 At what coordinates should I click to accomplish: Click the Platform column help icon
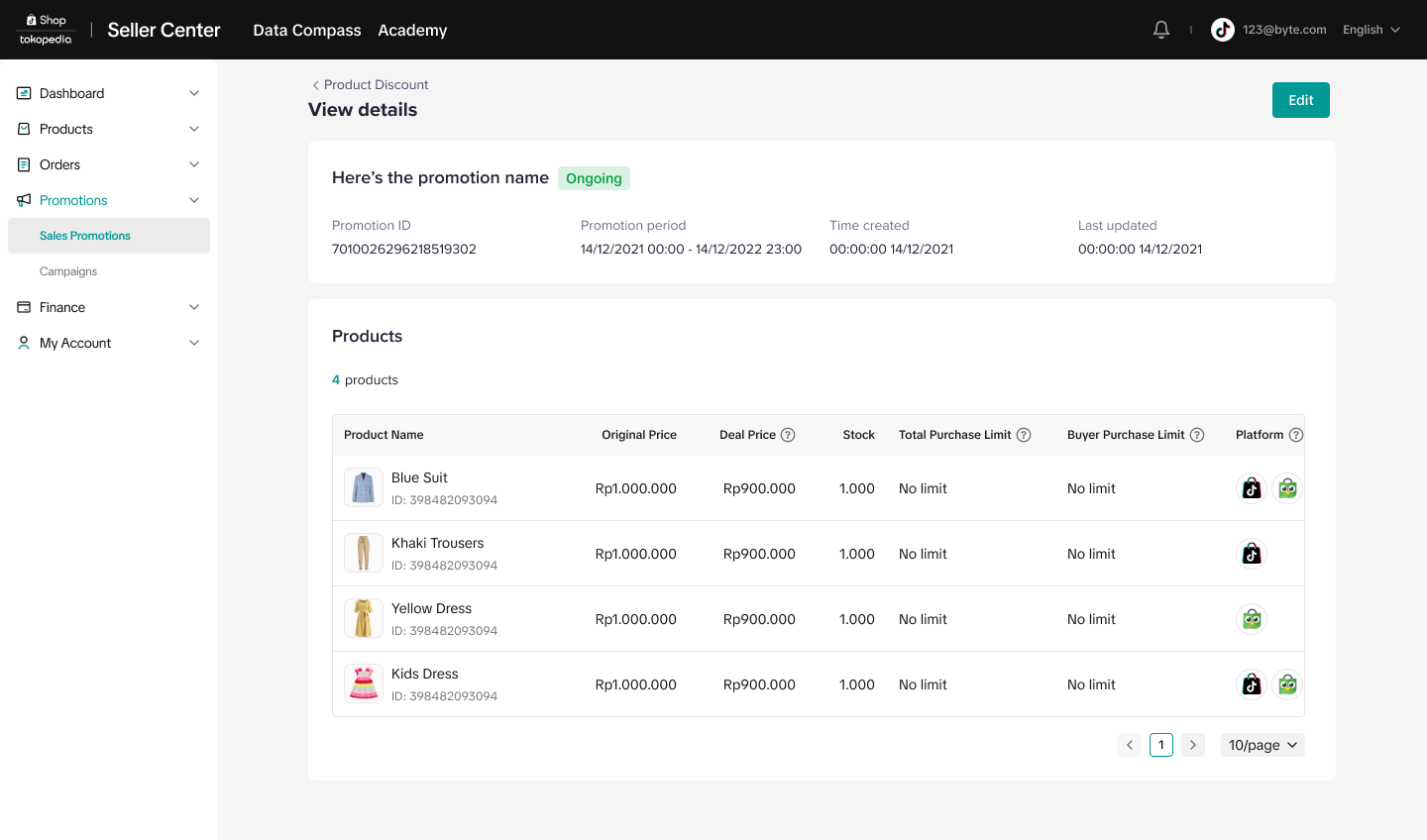(x=1295, y=435)
